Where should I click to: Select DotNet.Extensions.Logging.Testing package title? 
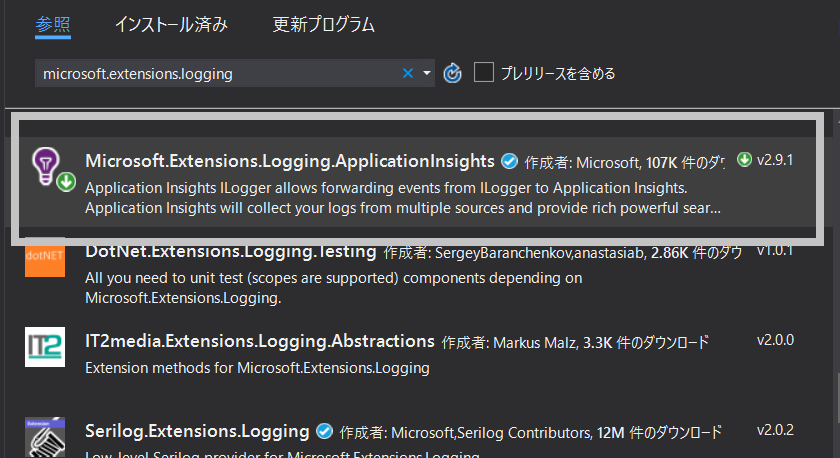pyautogui.click(x=231, y=252)
